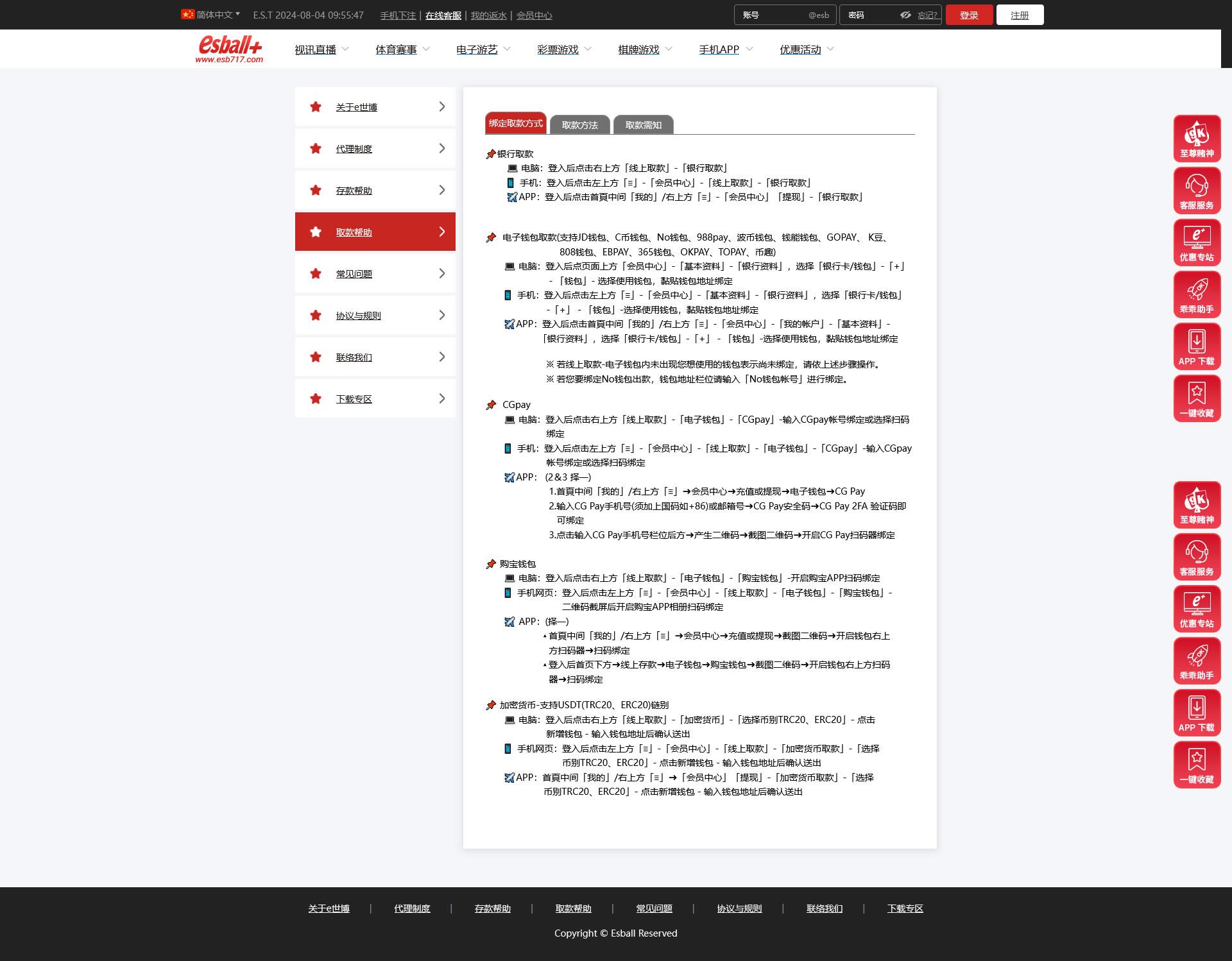The image size is (1232, 961).
Task: Click 取款需知 tab to view requirements
Action: (x=643, y=123)
